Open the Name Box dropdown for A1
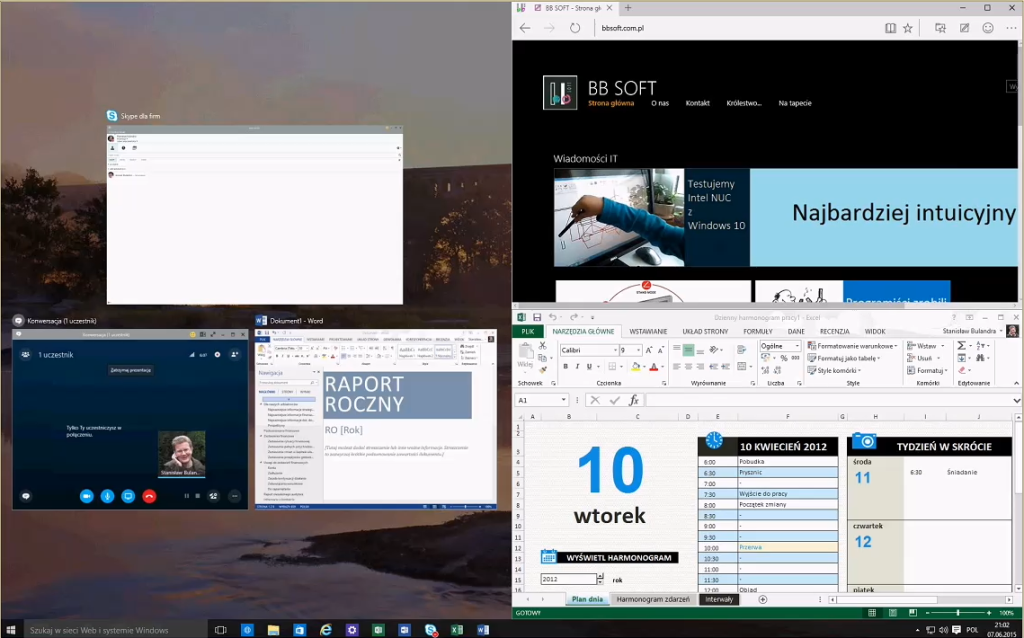This screenshot has height=638, width=1024. (x=564, y=400)
